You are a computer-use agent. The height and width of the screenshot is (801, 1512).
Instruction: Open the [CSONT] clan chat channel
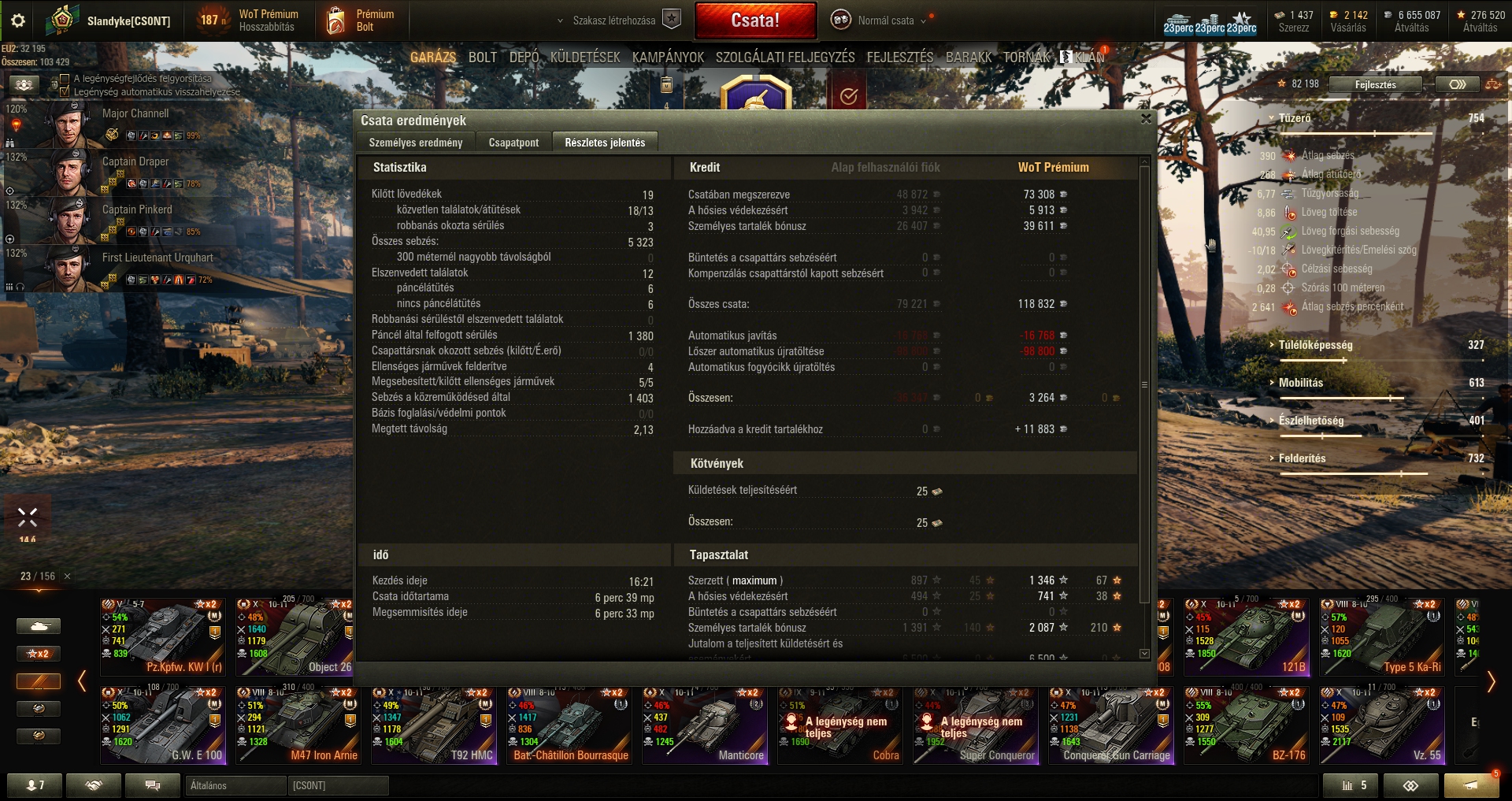[x=339, y=785]
